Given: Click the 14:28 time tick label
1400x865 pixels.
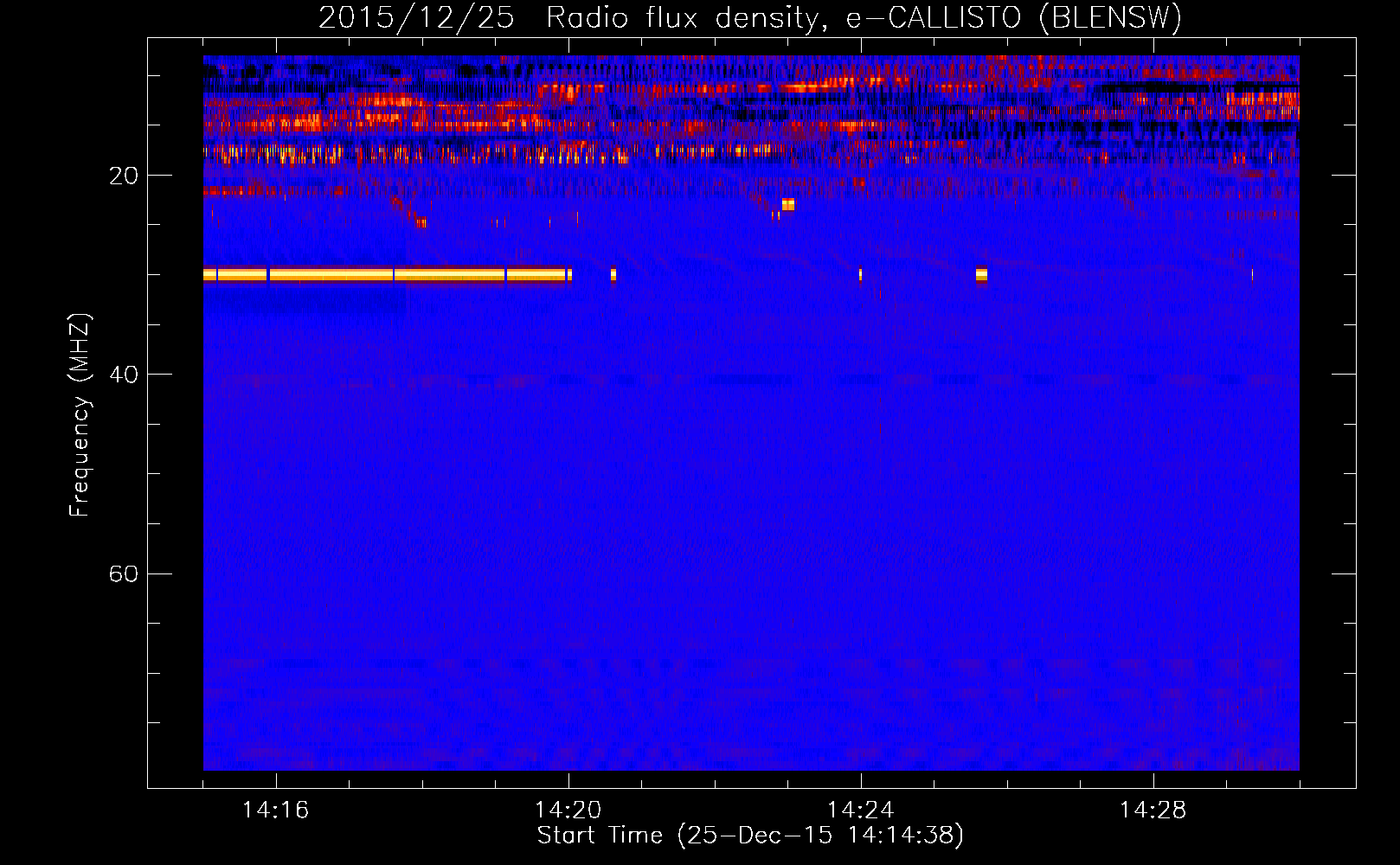Looking at the screenshot, I should pos(1153,811).
